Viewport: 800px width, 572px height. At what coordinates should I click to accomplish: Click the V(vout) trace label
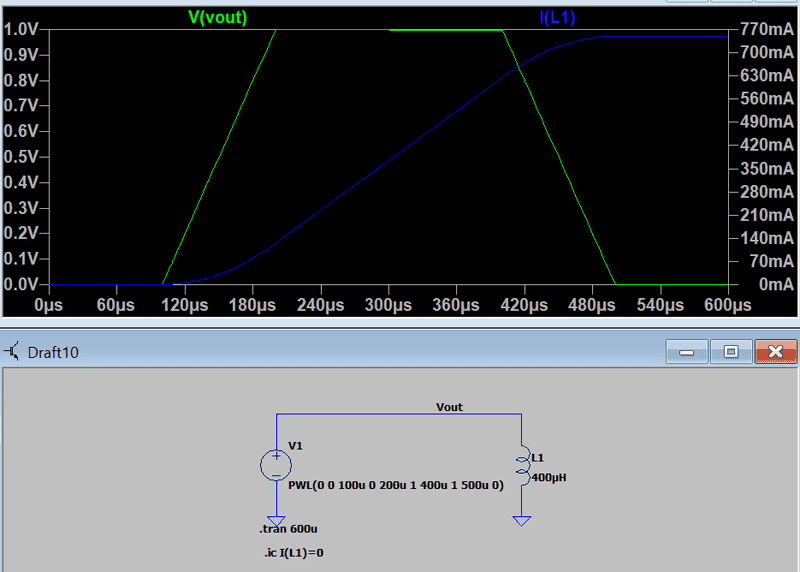[x=217, y=17]
